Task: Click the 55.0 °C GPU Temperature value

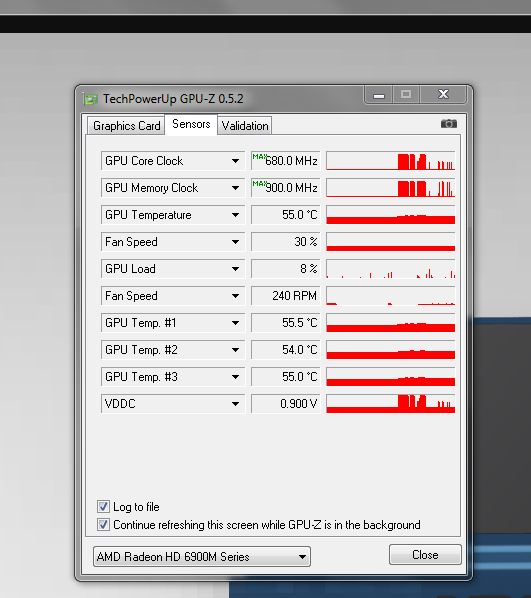Action: point(285,215)
